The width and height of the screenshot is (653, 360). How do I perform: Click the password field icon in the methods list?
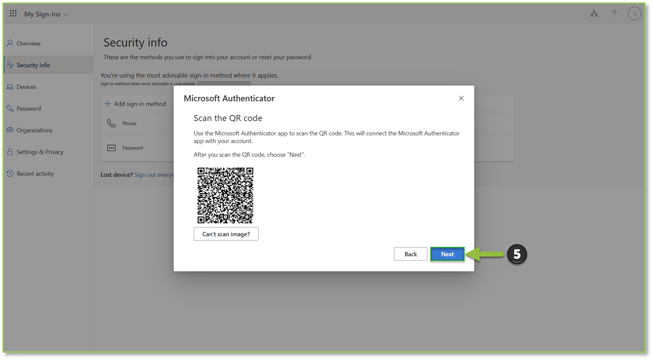point(111,148)
